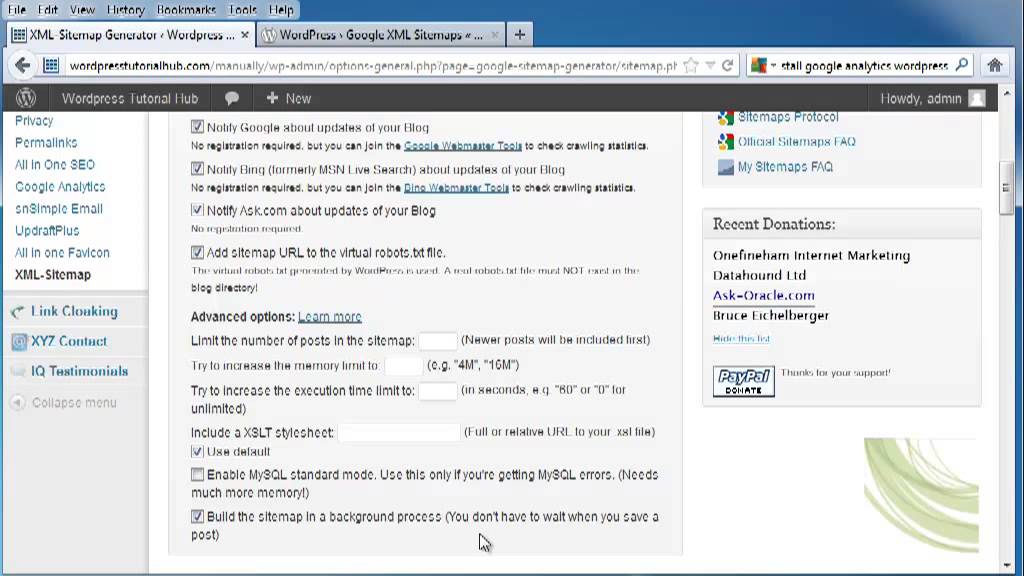Open Privacy settings in sidebar
Viewport: 1024px width, 576px height.
coord(34,121)
